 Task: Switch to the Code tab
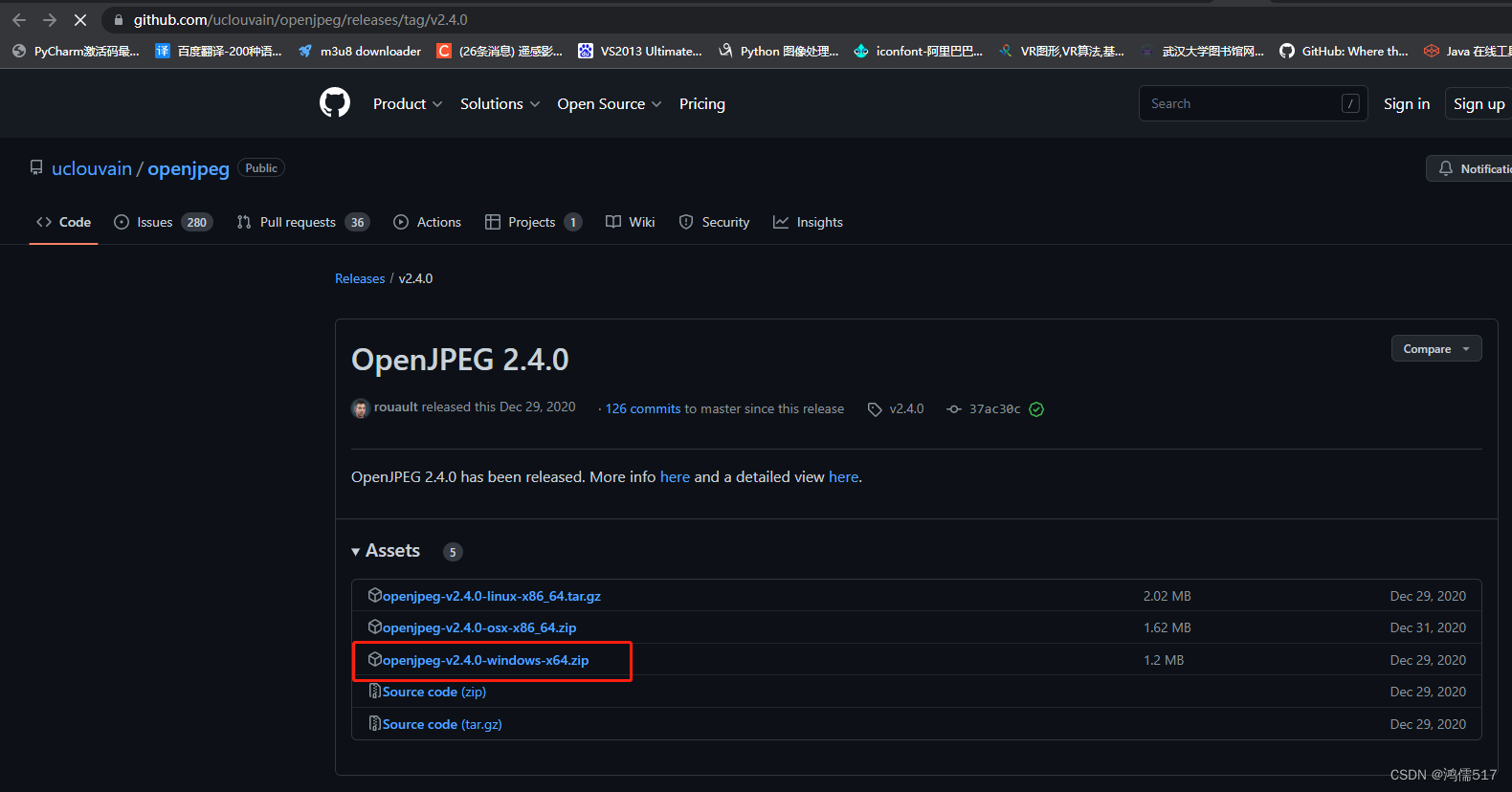tap(63, 222)
